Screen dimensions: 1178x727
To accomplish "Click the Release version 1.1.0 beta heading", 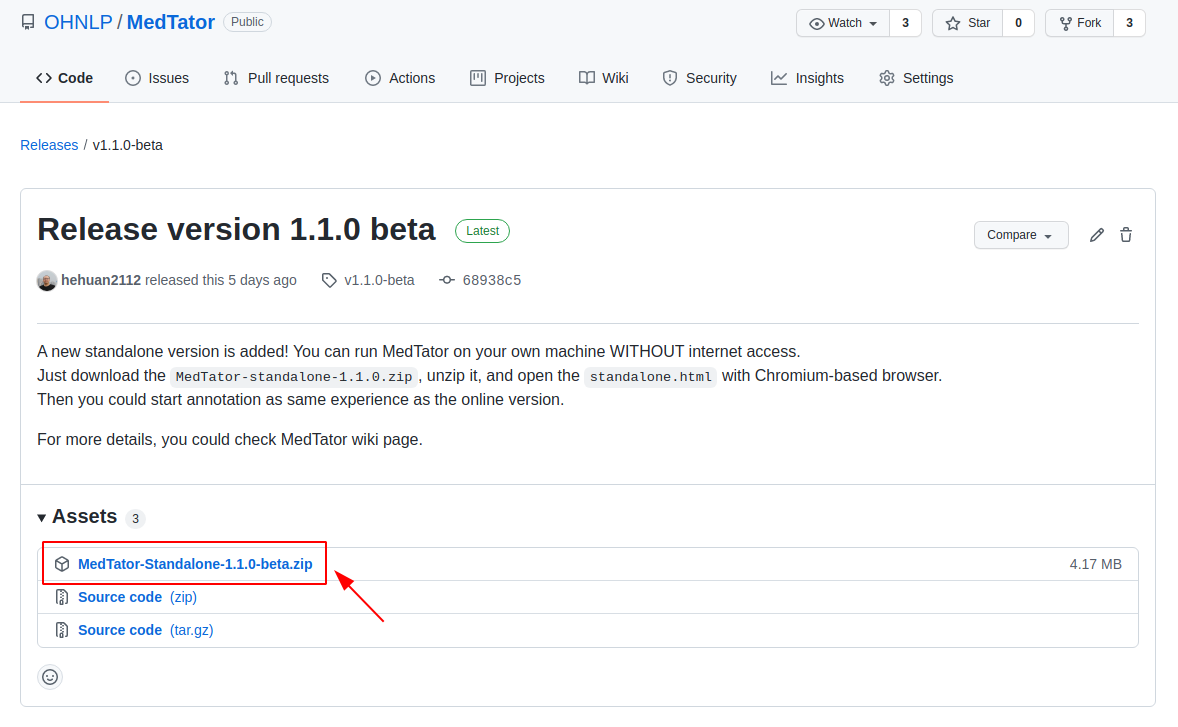I will click(237, 230).
